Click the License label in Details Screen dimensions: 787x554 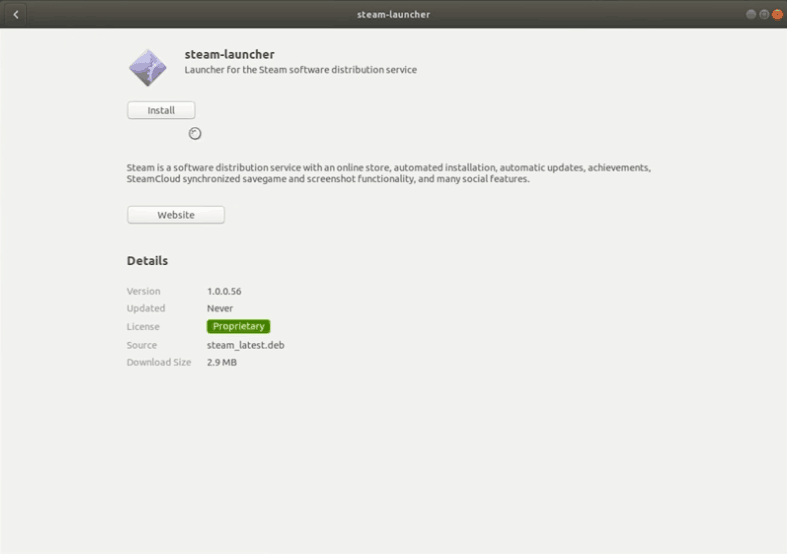143,327
